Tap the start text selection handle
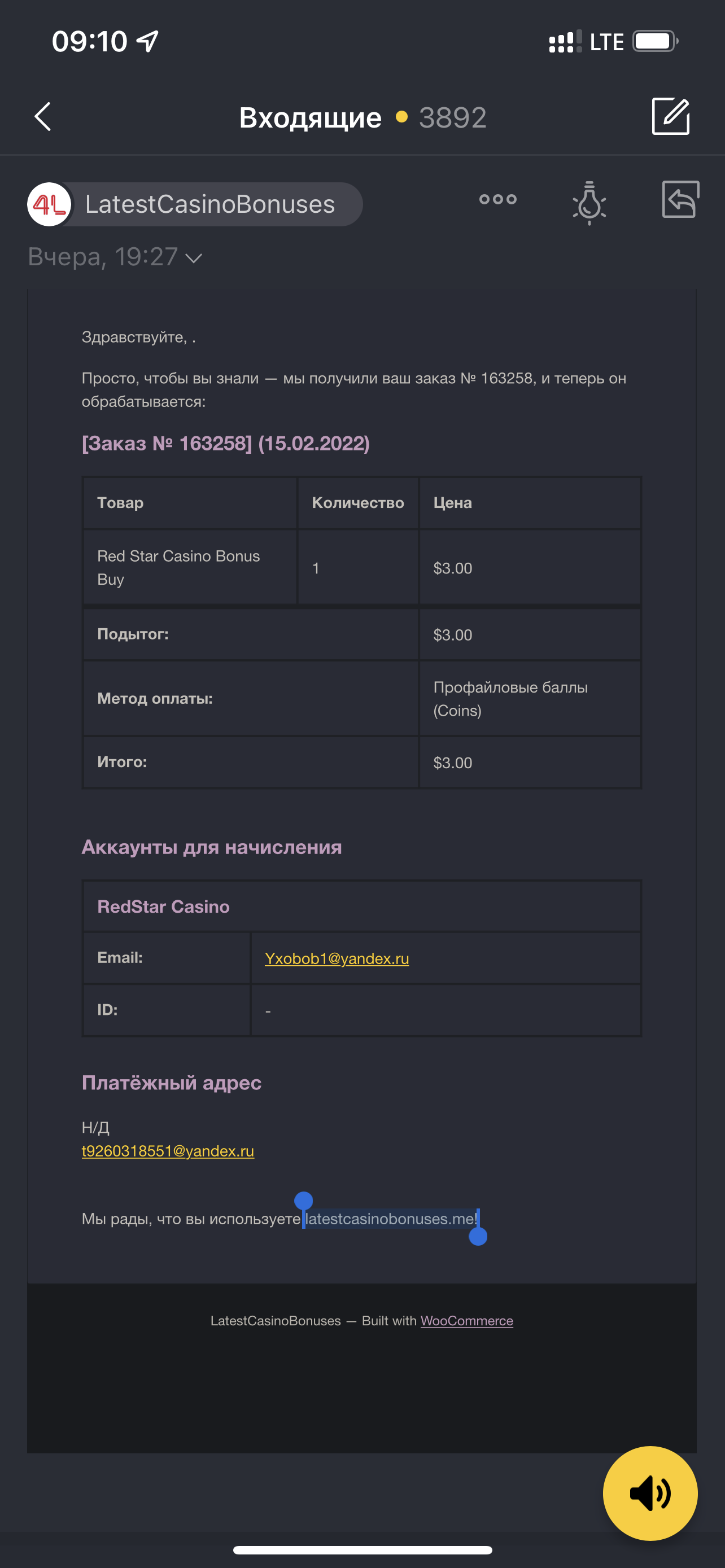This screenshot has width=725, height=1568. point(303,1201)
